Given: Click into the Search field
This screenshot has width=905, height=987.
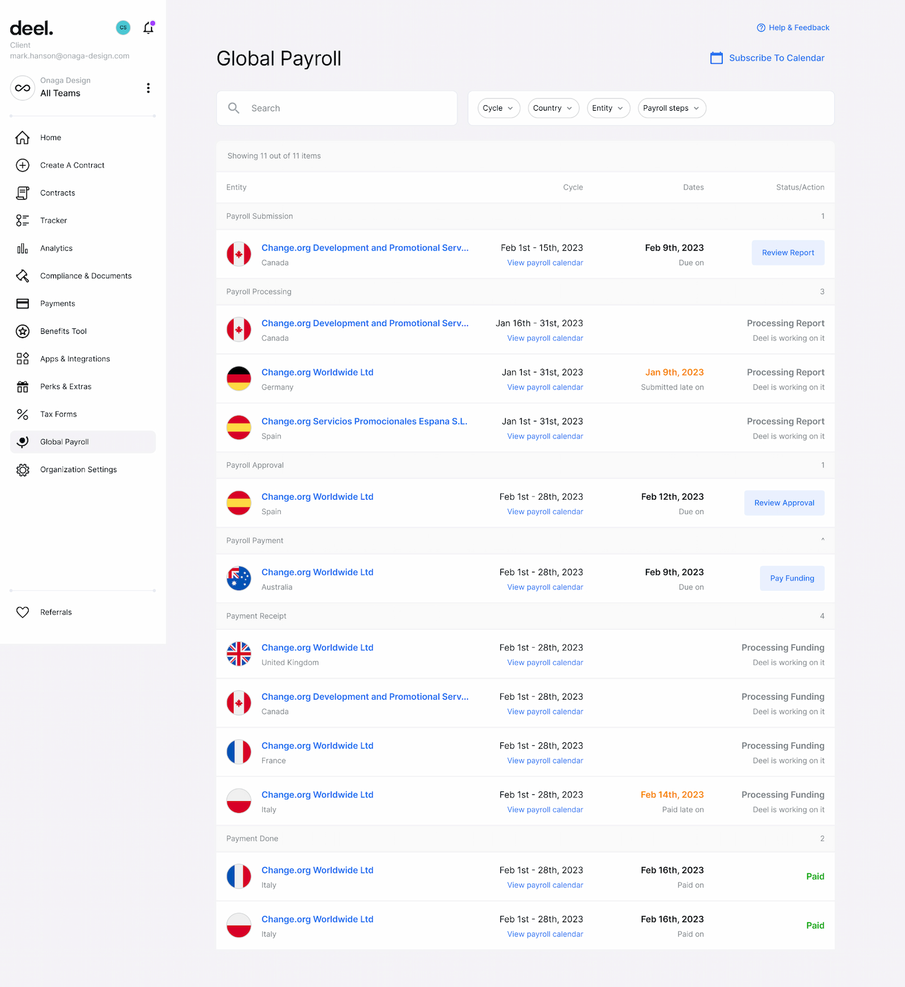Looking at the screenshot, I should [345, 108].
